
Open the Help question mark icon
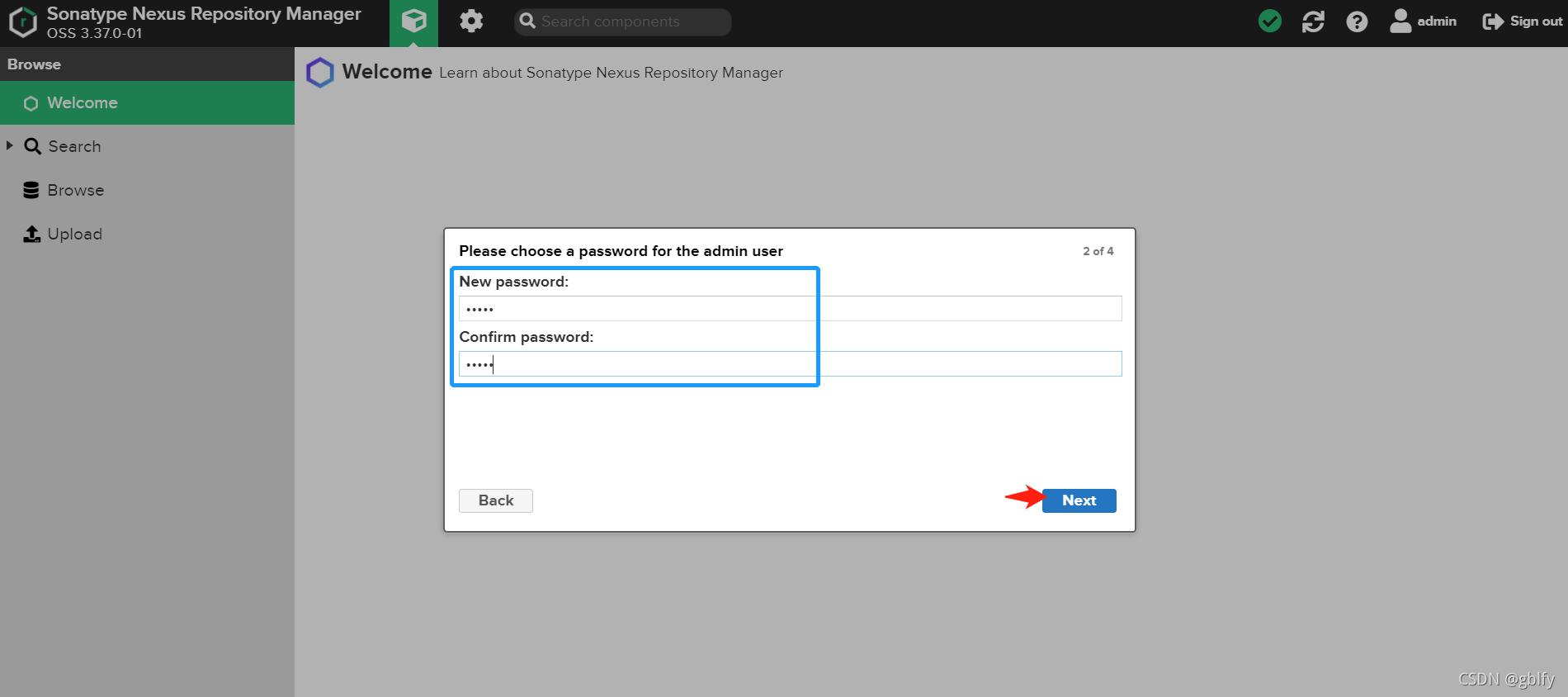[1357, 21]
